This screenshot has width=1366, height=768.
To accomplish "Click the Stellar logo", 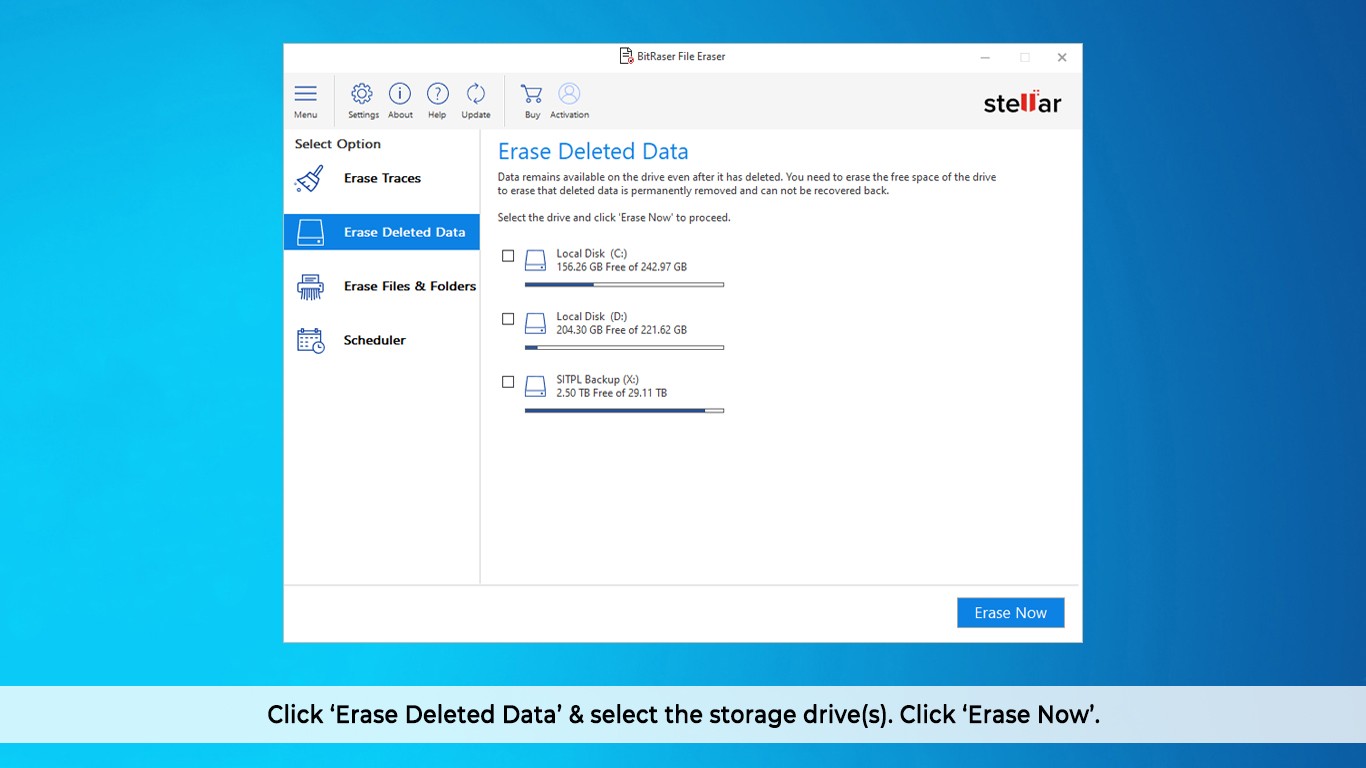I will pos(1022,102).
